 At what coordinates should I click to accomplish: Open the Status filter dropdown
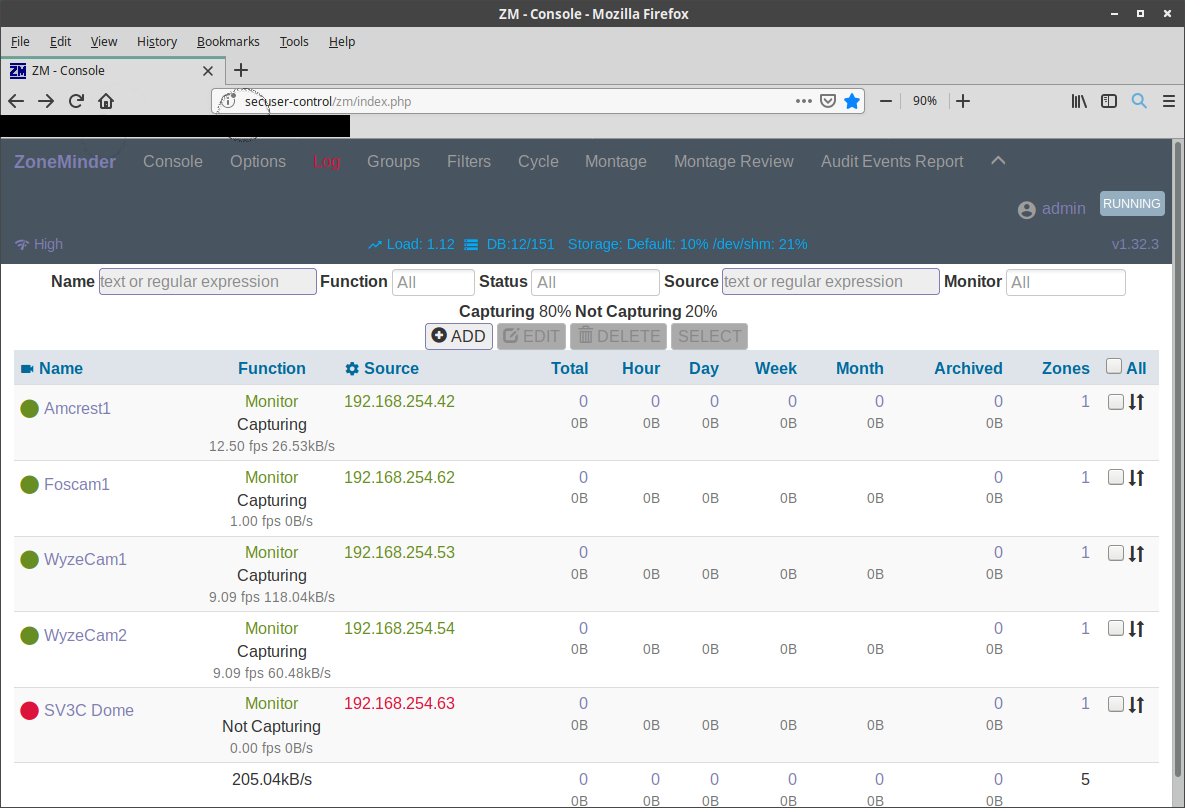tap(596, 282)
